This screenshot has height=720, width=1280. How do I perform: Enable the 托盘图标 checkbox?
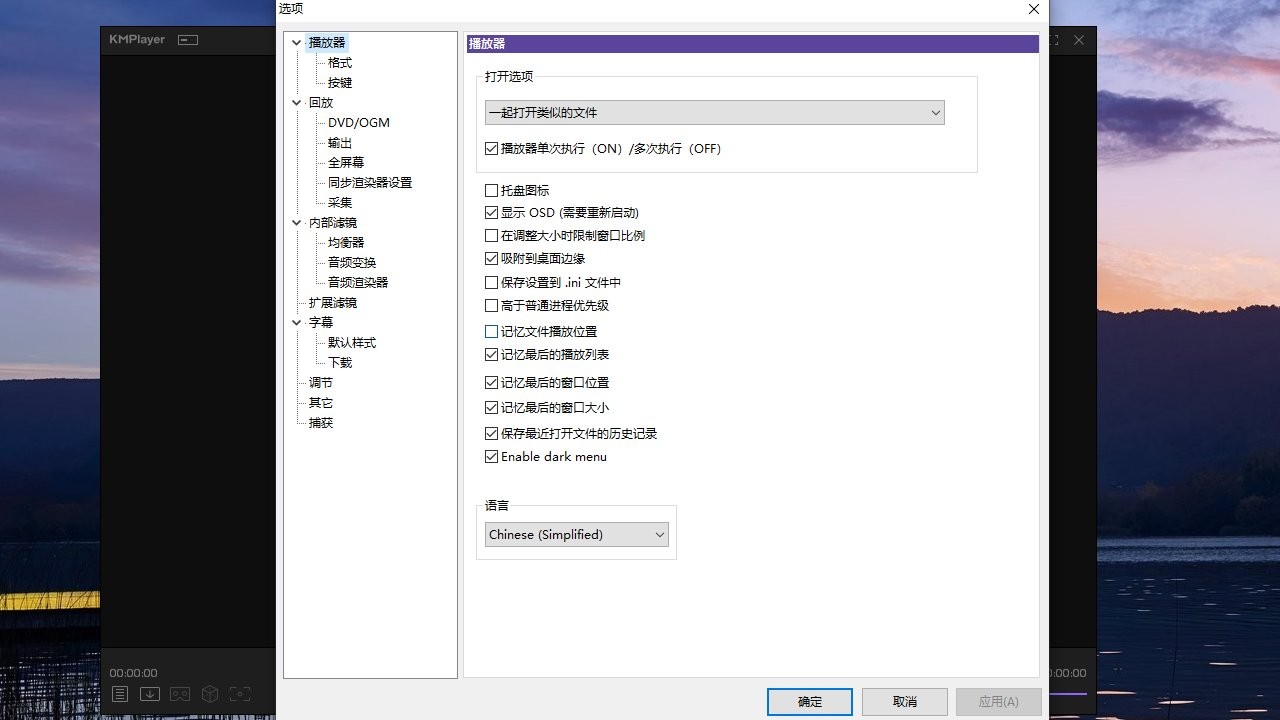(x=491, y=190)
